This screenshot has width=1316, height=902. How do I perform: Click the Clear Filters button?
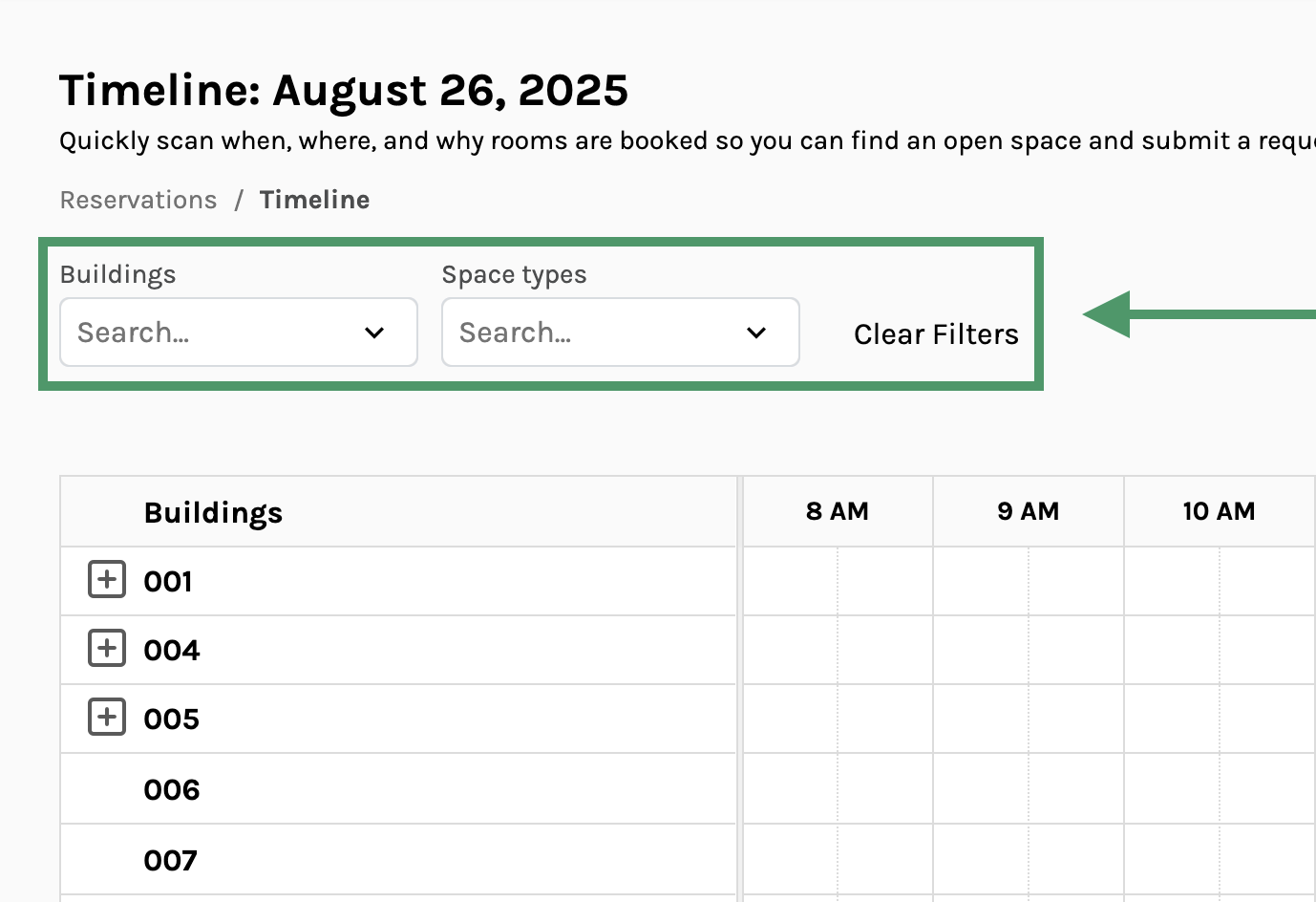tap(936, 334)
